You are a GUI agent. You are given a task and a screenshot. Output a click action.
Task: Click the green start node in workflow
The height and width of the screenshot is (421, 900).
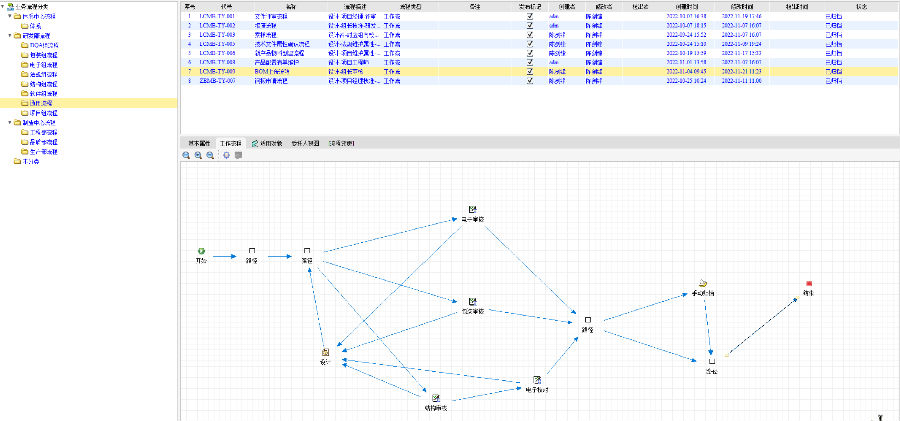point(201,250)
